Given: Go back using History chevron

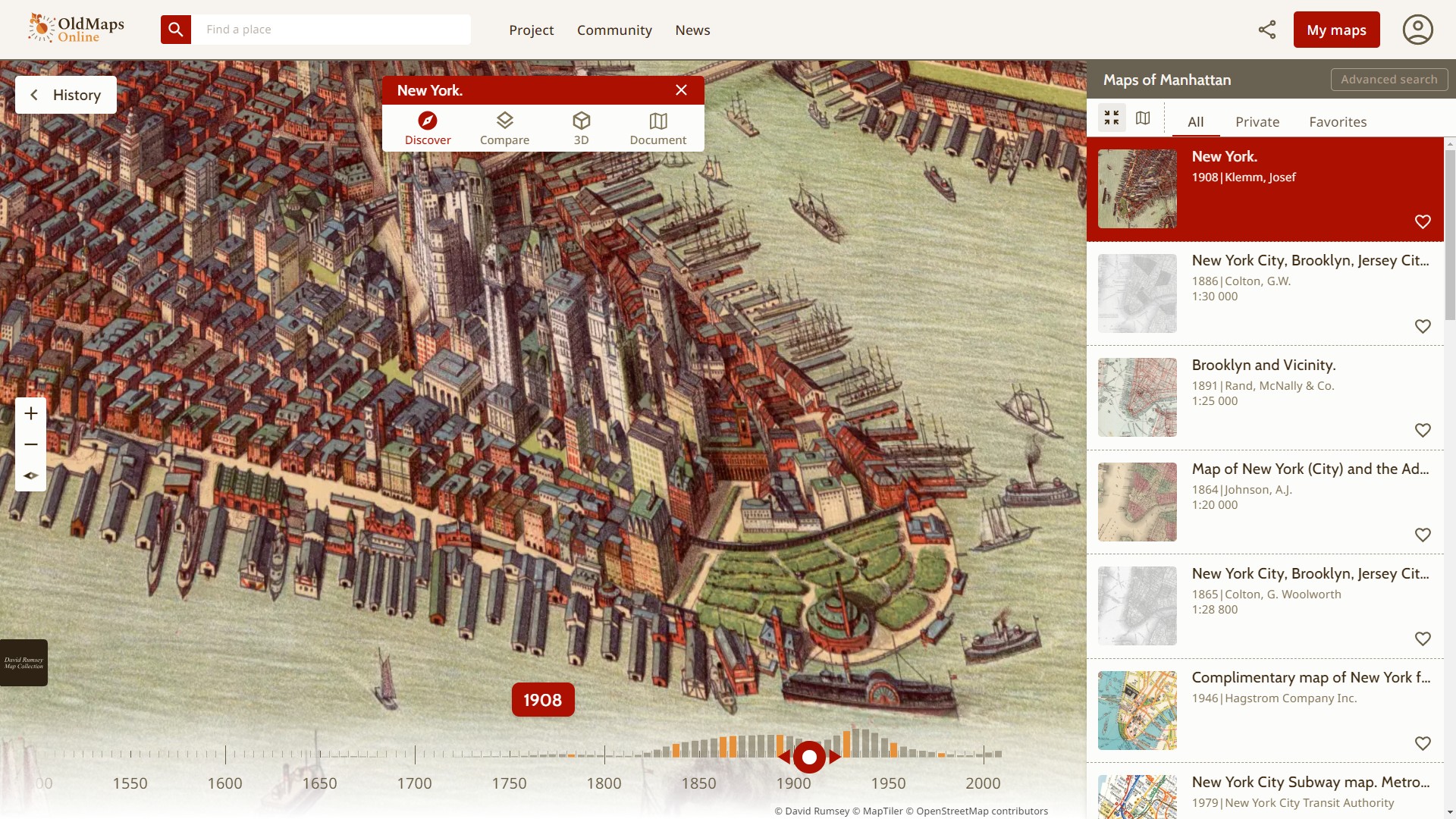Looking at the screenshot, I should (35, 95).
